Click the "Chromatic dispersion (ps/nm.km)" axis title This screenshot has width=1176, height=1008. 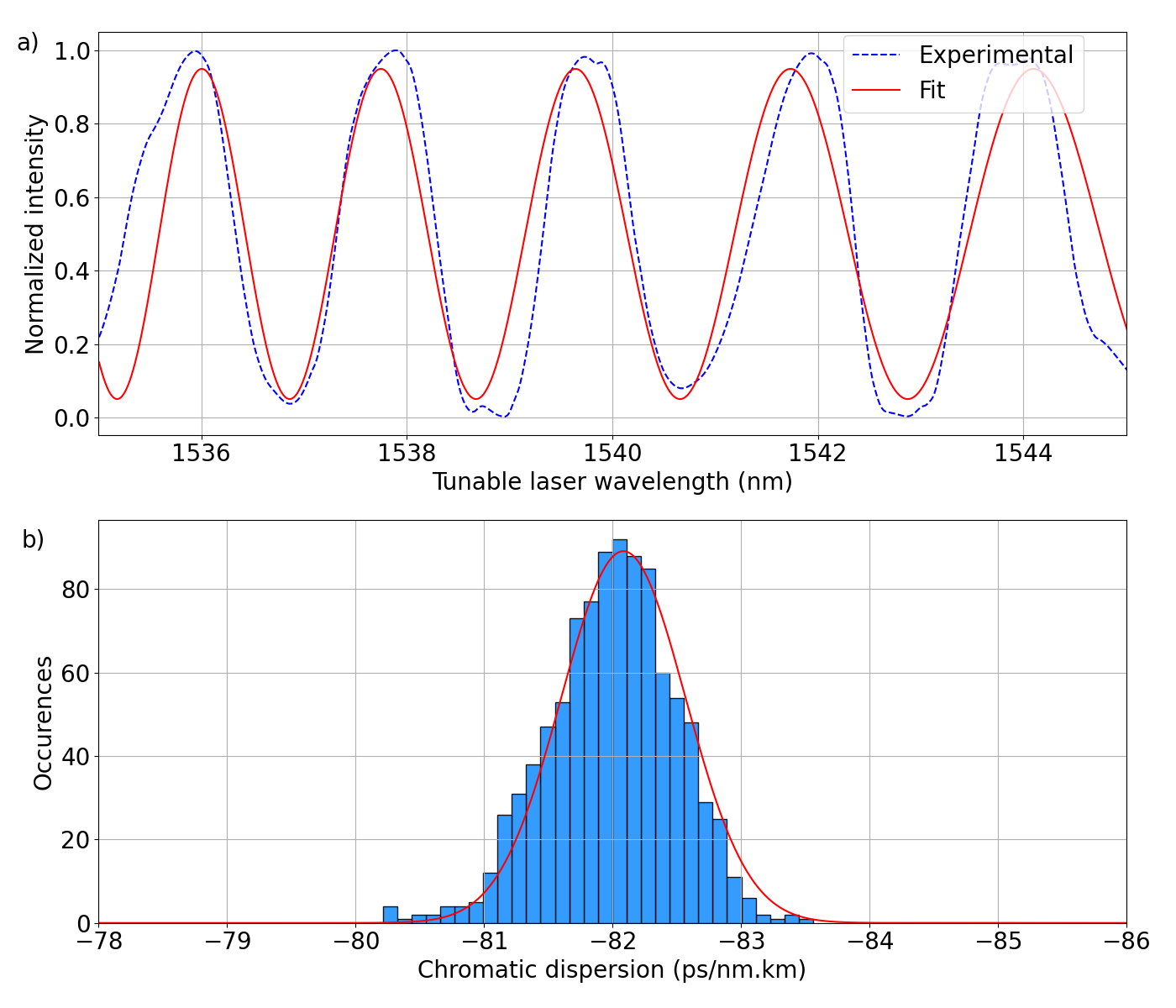click(612, 970)
